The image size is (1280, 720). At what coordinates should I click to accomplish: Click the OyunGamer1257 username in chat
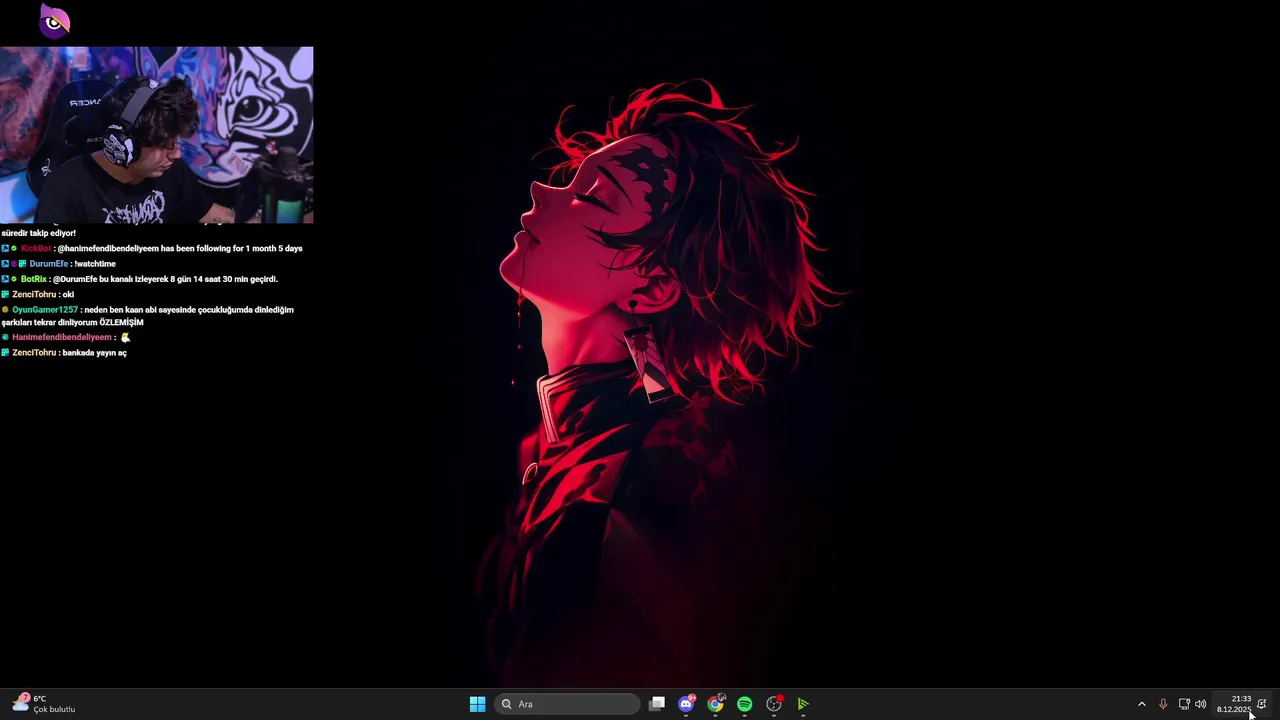pos(45,310)
